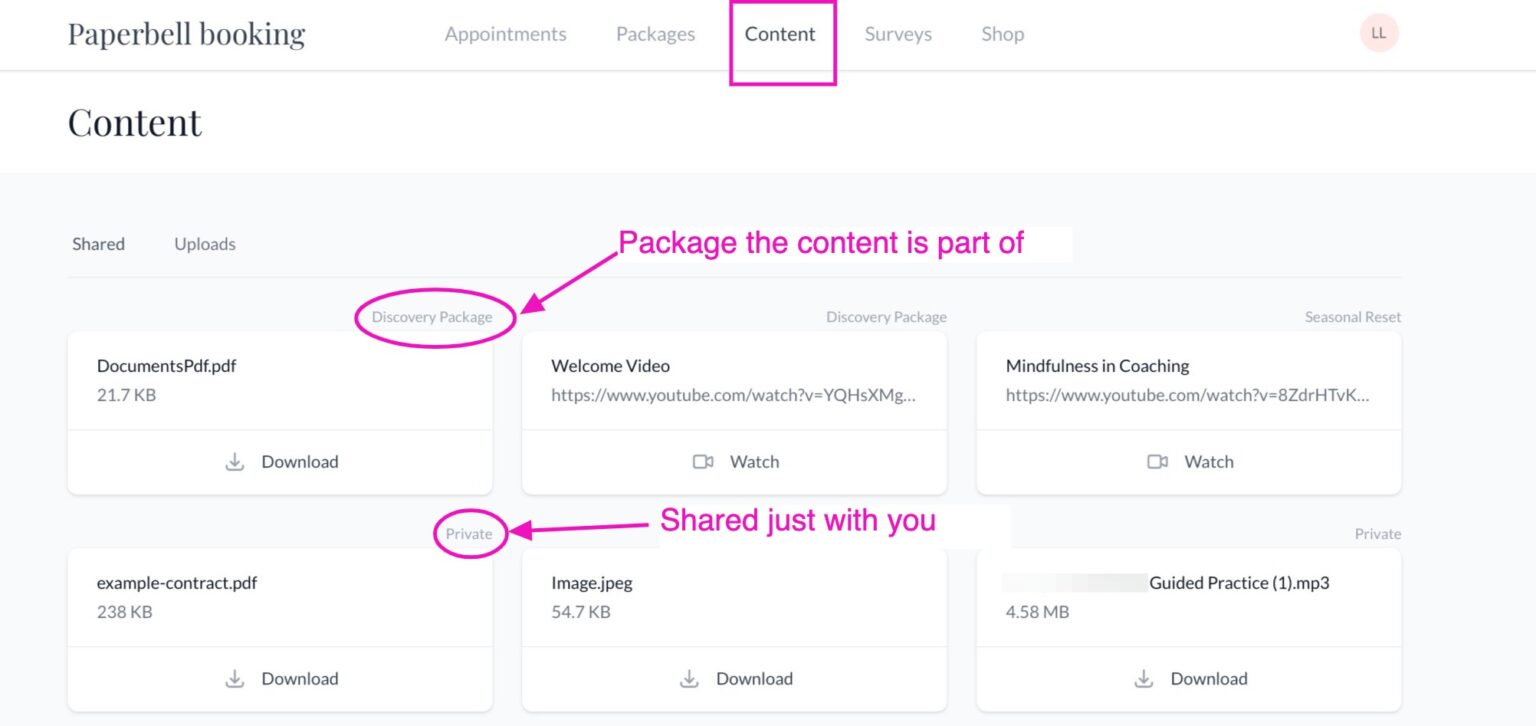Select the download icon for Guided Practice (1).mp3

(x=1143, y=679)
